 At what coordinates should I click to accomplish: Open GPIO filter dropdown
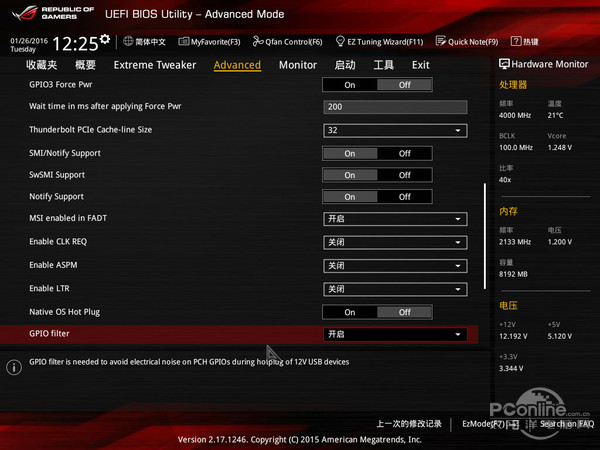pos(395,334)
